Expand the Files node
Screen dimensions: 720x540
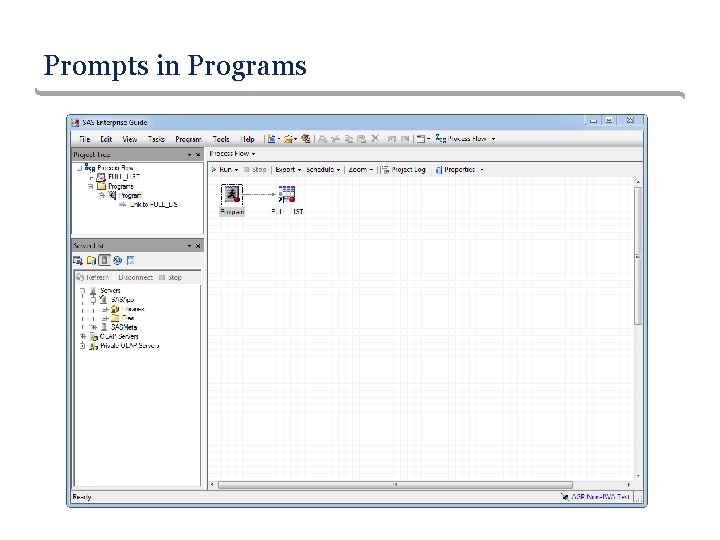coord(105,318)
